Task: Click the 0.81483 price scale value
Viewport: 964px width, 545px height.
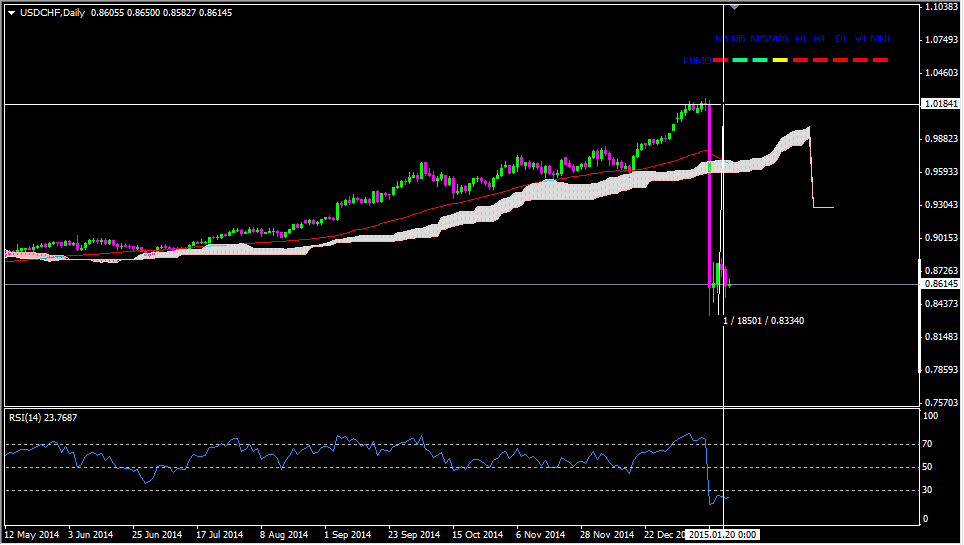Action: [x=941, y=337]
